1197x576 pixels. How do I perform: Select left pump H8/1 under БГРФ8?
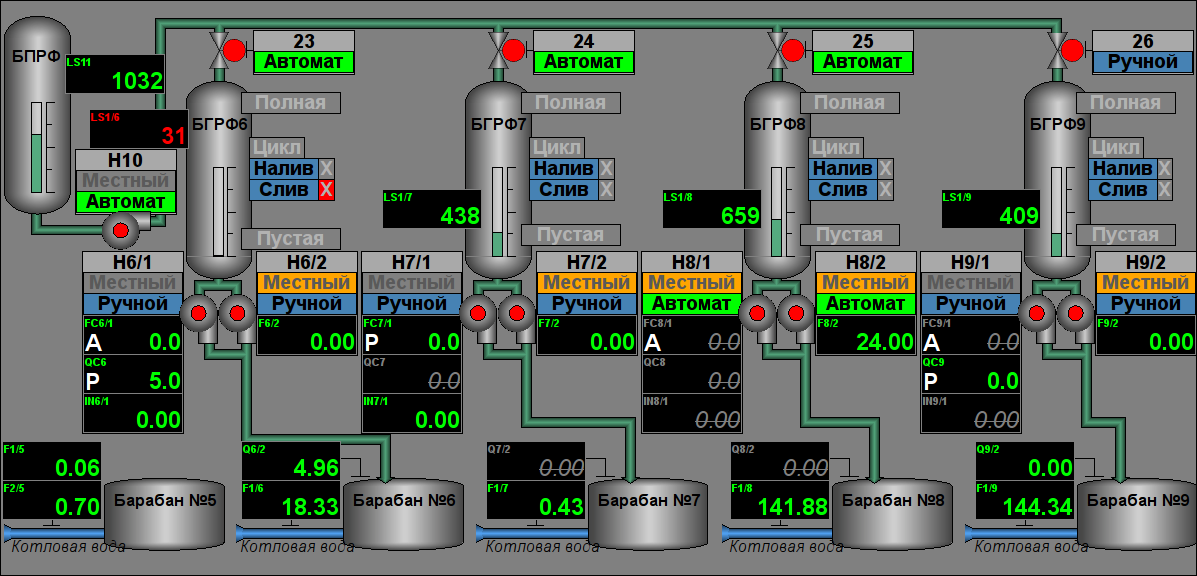(x=757, y=313)
